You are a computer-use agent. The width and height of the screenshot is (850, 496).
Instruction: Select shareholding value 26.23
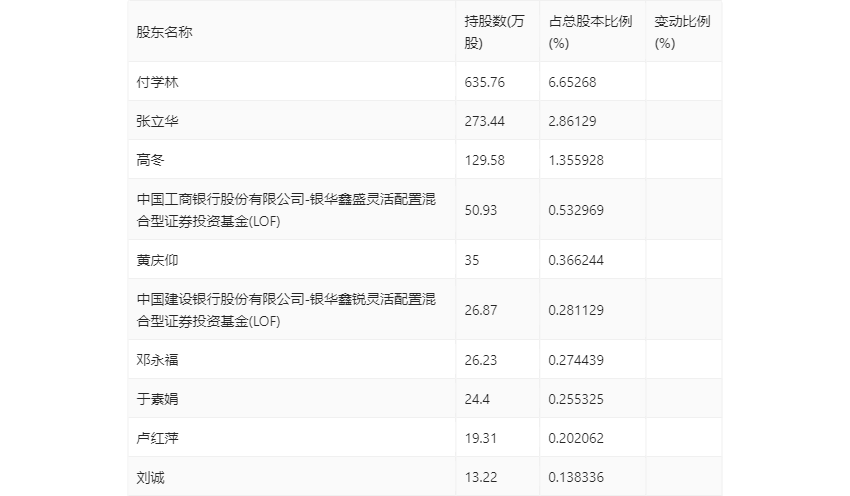[481, 360]
